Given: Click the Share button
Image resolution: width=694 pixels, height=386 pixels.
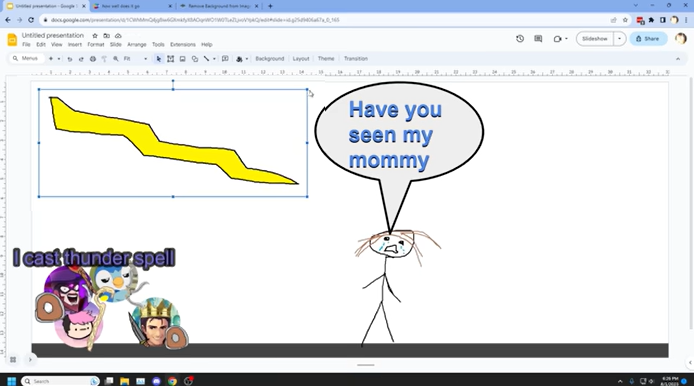Looking at the screenshot, I should (x=648, y=39).
